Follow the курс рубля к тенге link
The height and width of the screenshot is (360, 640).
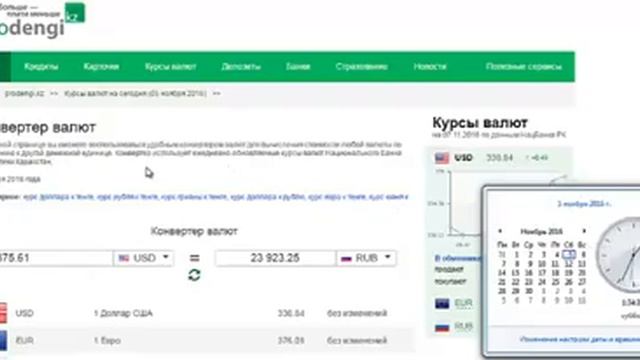tap(127, 197)
